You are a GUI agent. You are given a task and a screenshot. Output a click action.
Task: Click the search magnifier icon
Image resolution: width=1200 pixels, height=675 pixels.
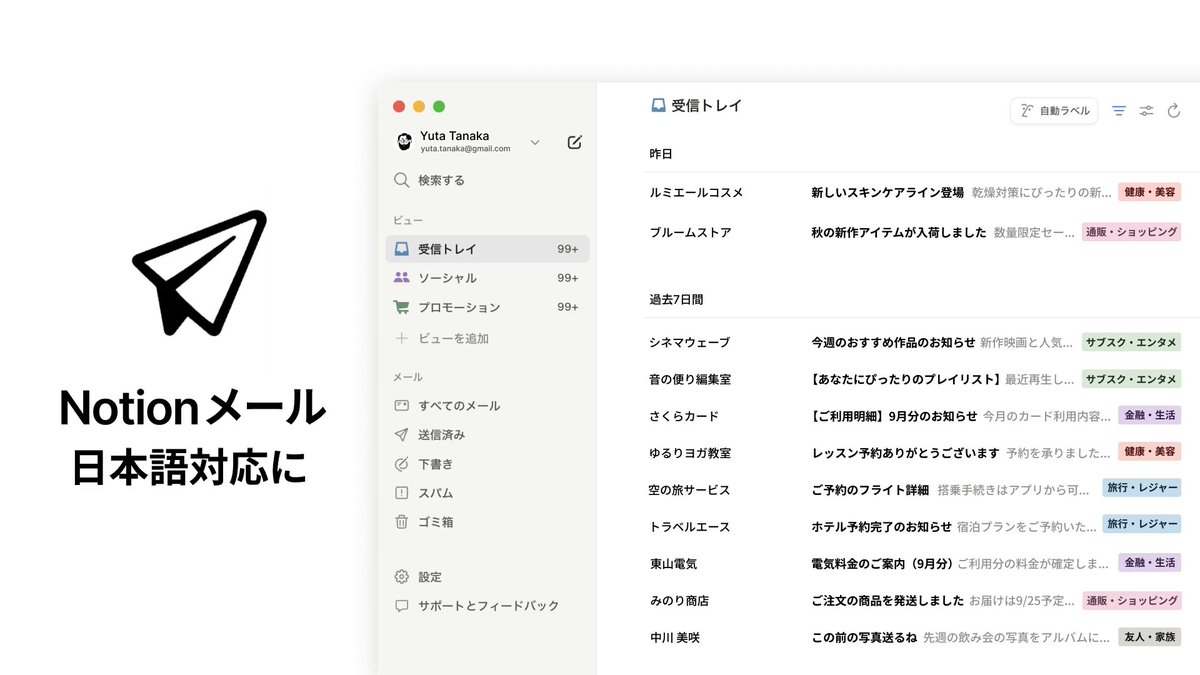point(401,181)
